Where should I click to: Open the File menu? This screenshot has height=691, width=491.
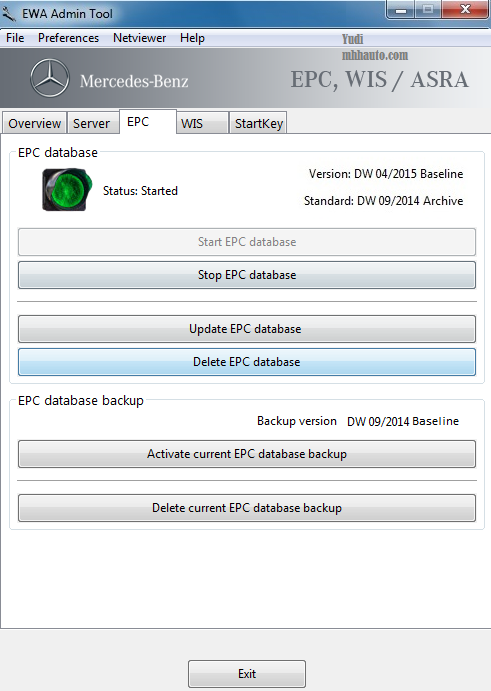[x=15, y=38]
